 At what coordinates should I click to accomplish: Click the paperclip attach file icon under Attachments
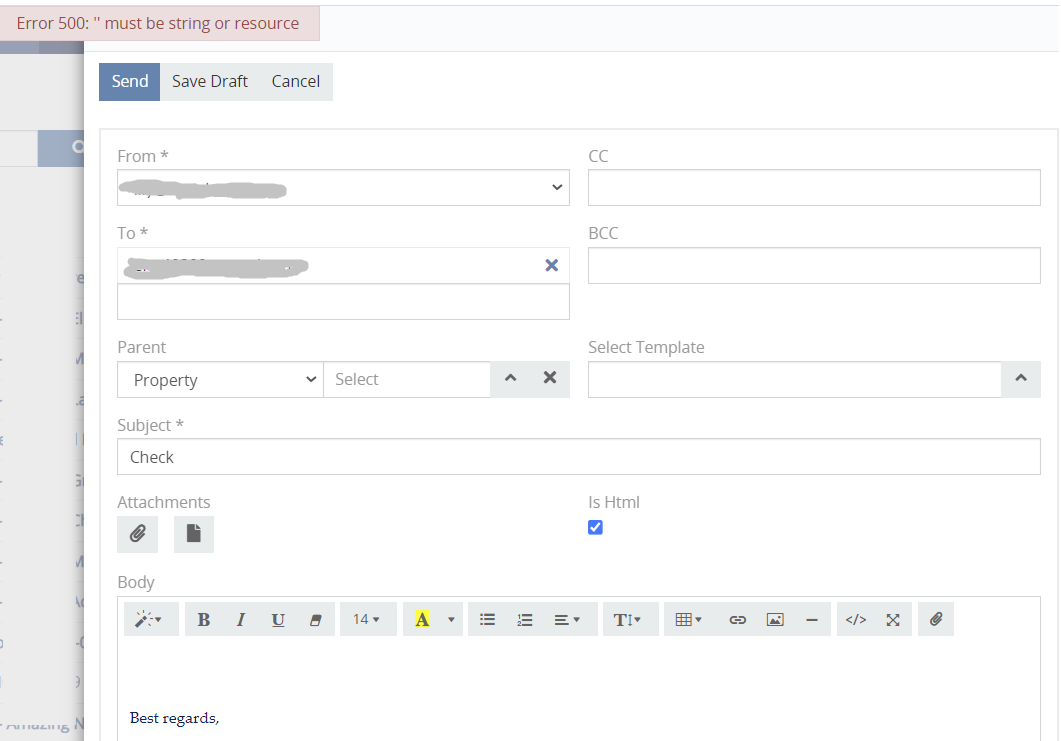pos(137,534)
